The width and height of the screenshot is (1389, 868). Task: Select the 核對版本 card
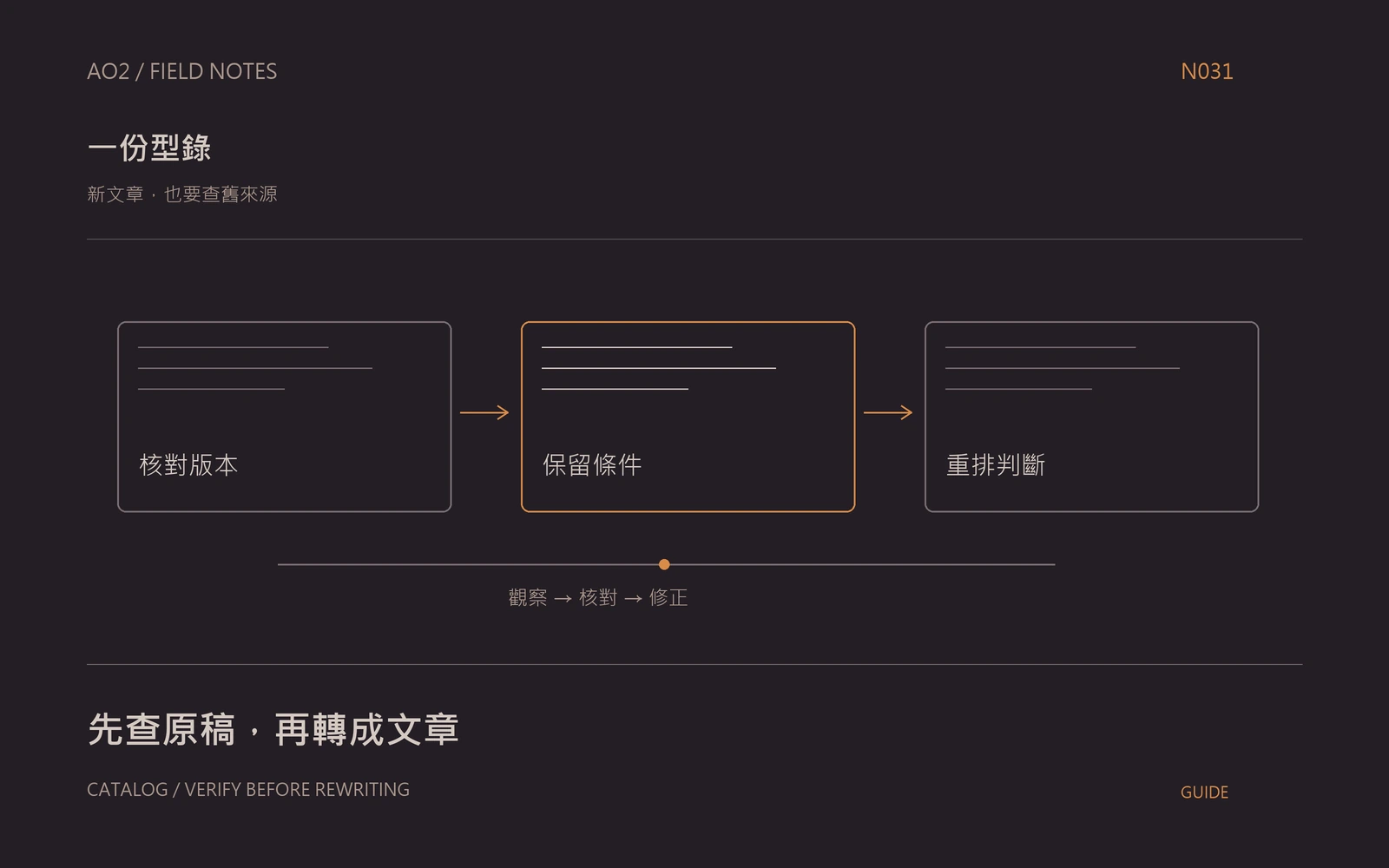pyautogui.click(x=285, y=417)
